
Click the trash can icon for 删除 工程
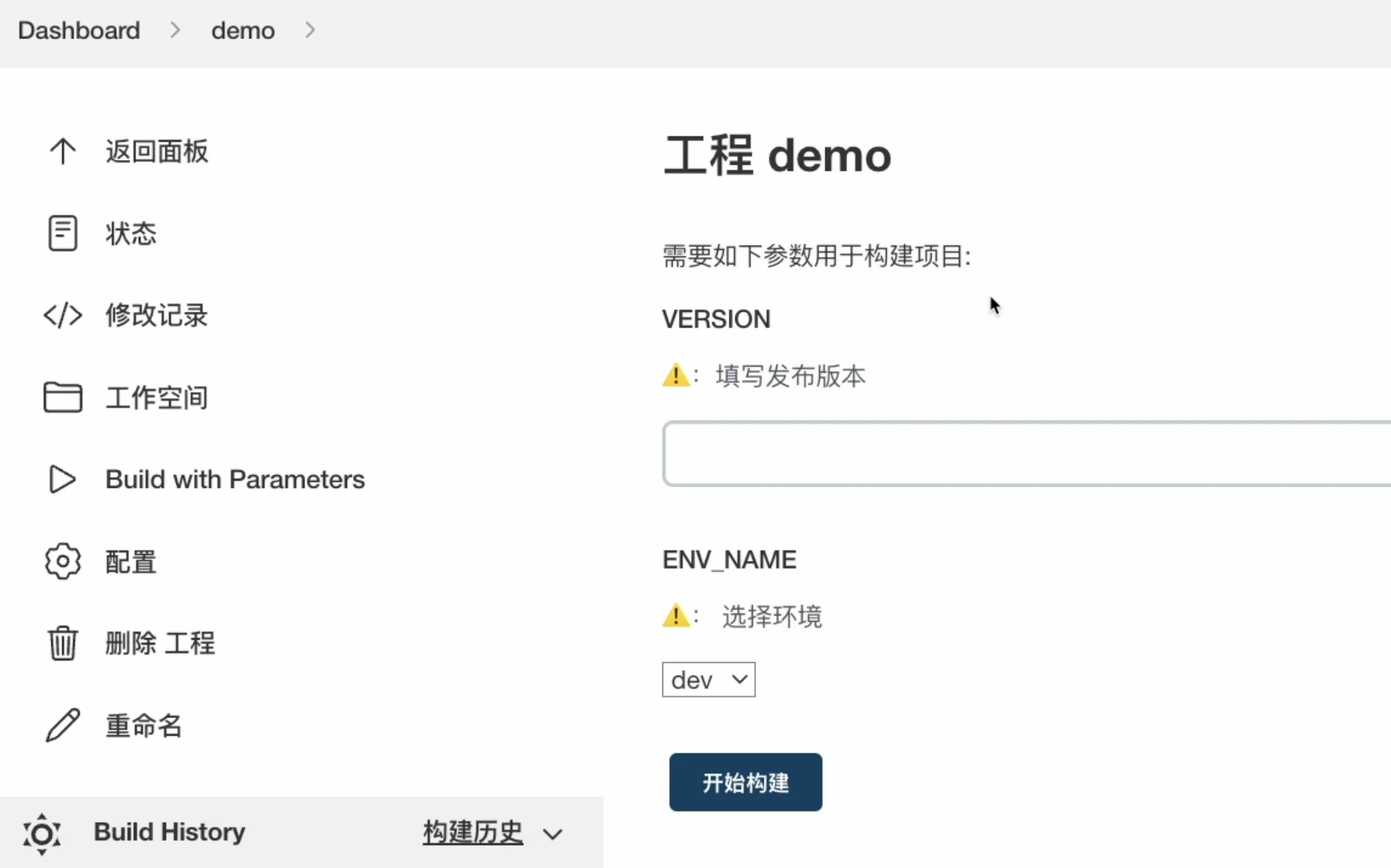pos(63,643)
